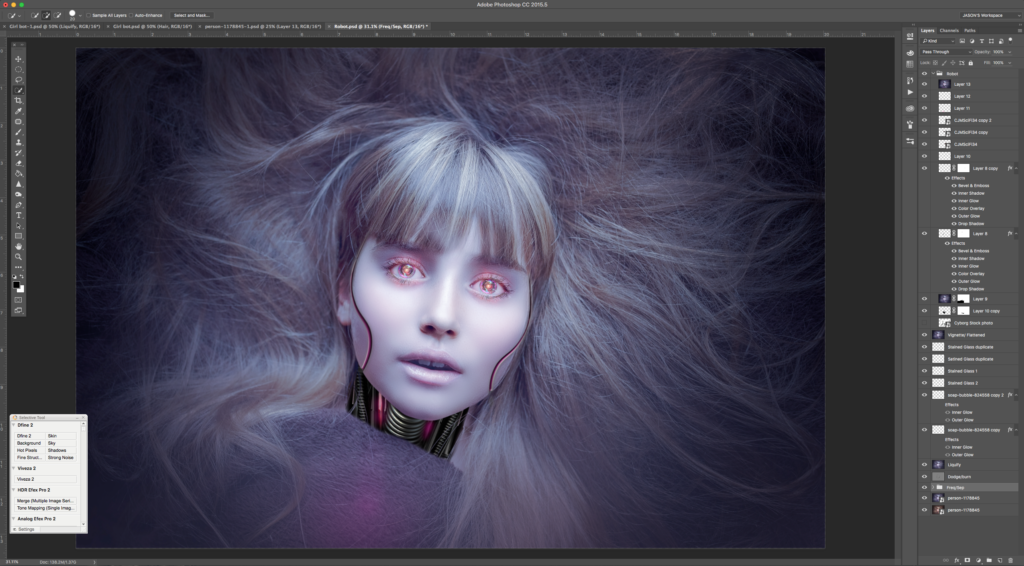Select the Clone Stamp tool
This screenshot has height=566, width=1024.
pyautogui.click(x=18, y=142)
